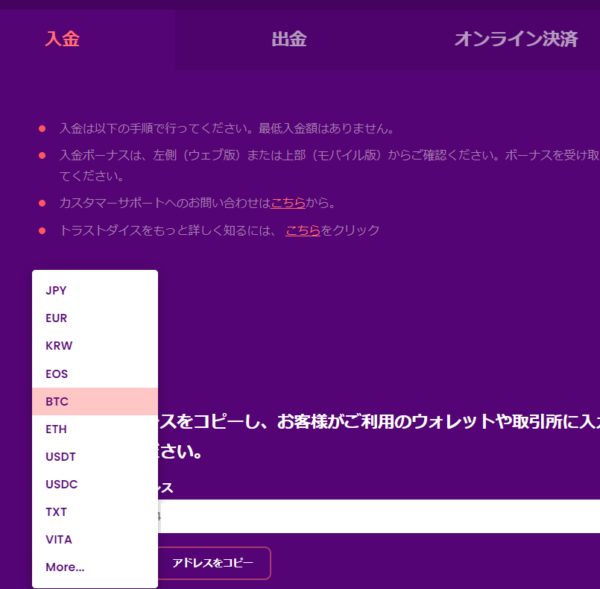This screenshot has width=600, height=589.
Task: Pick KRW from the currency options
Action: pos(59,346)
